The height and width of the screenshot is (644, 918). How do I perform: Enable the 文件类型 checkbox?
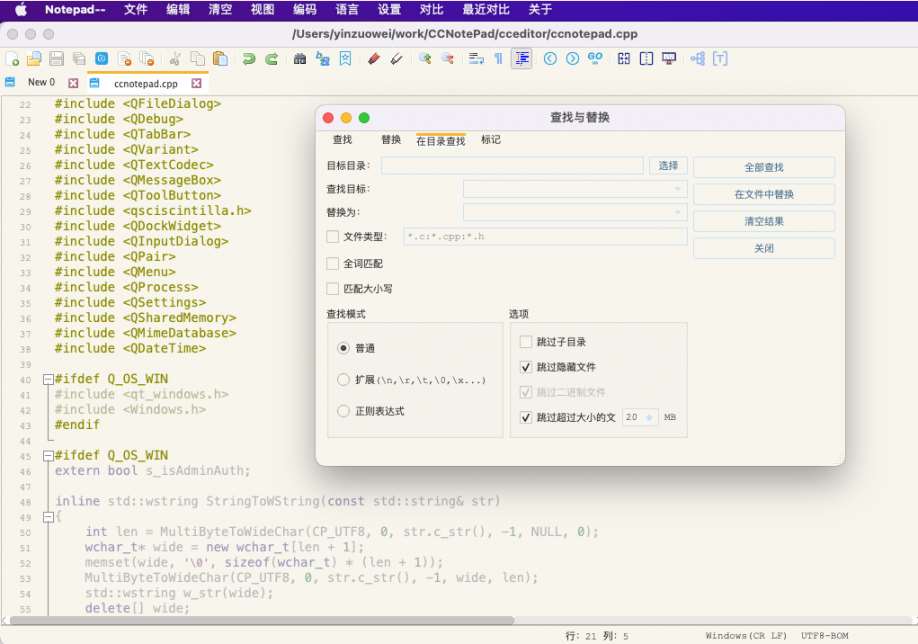coord(333,237)
